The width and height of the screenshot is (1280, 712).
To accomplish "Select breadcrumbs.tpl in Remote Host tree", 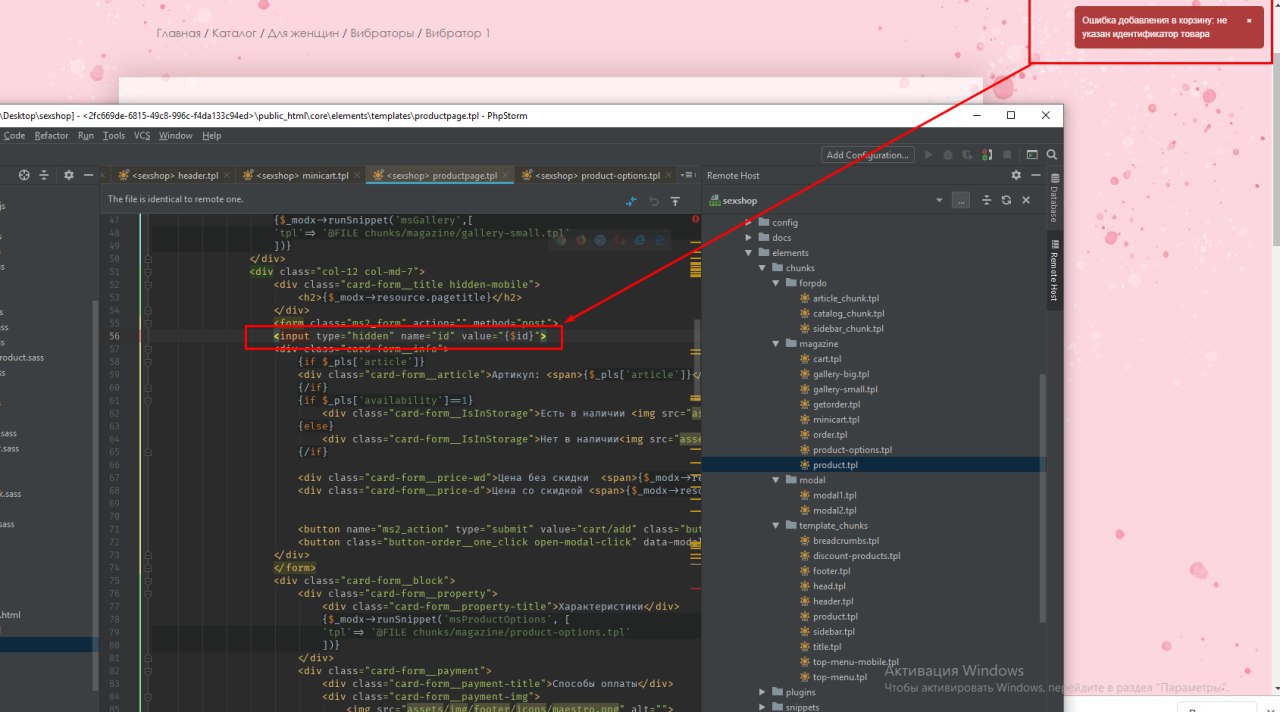I will coord(844,541).
